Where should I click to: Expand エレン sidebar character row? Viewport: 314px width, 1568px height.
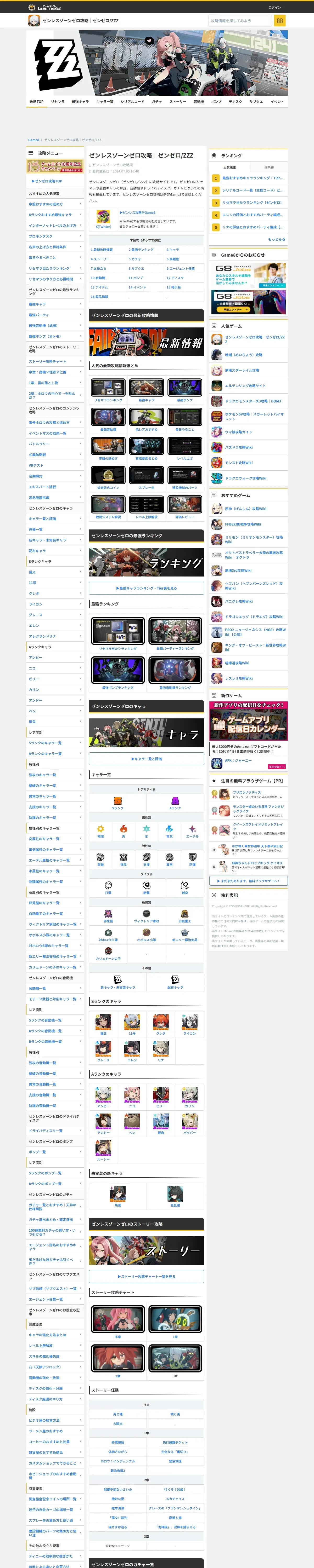55,625
